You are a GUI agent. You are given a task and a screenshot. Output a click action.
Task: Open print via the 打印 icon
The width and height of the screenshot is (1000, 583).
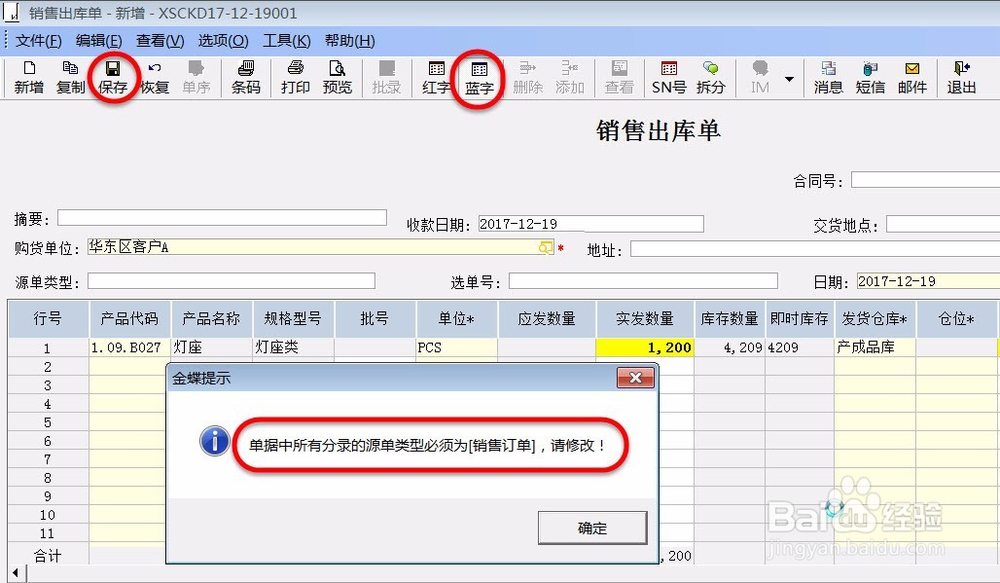295,78
